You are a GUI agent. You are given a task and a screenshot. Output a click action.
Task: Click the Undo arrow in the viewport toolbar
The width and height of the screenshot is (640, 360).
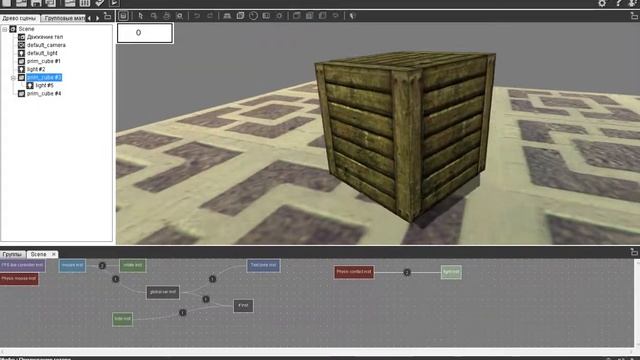pyautogui.click(x=197, y=16)
